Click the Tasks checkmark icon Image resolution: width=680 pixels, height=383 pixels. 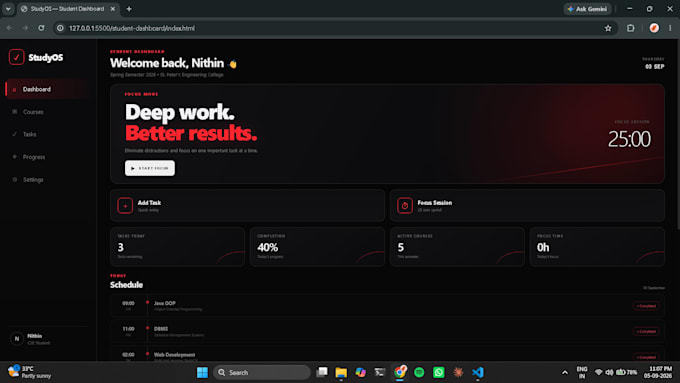(15, 134)
